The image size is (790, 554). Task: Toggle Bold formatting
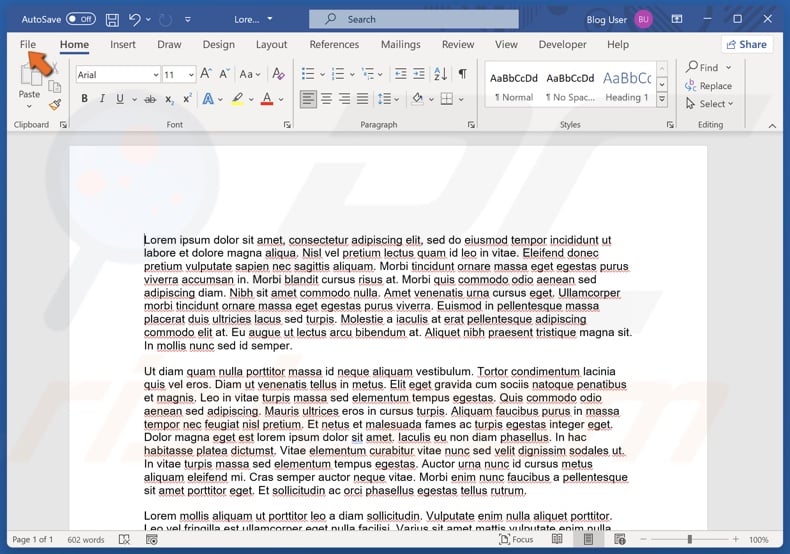coord(84,99)
